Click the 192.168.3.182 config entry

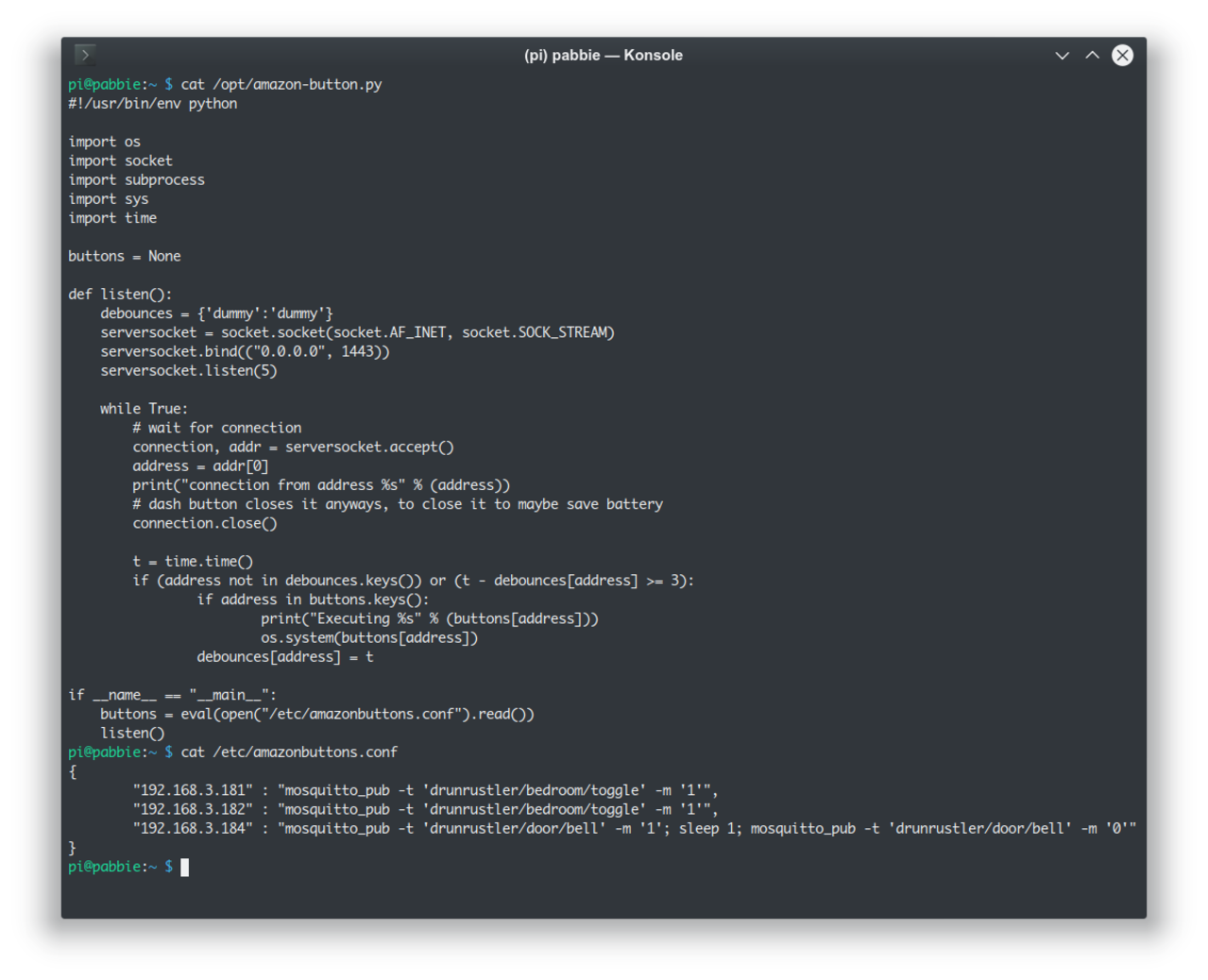click(425, 809)
